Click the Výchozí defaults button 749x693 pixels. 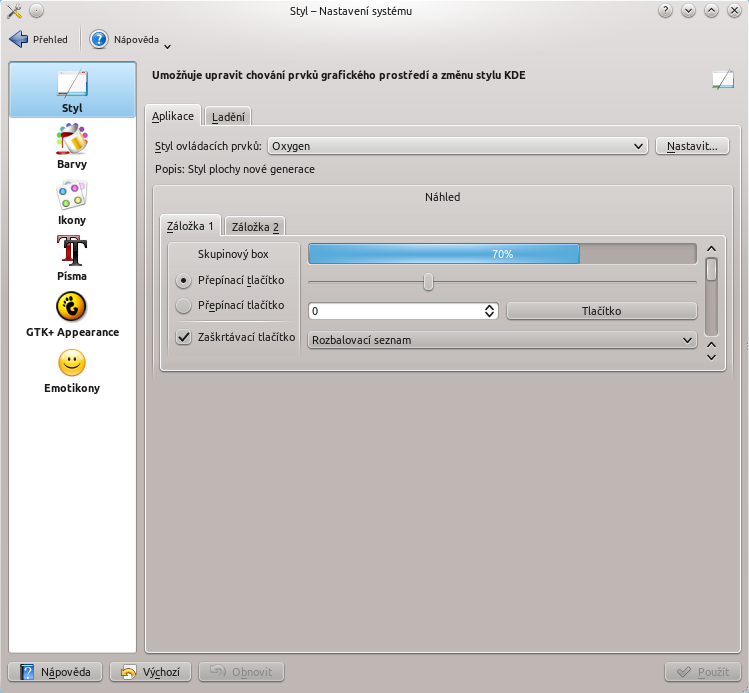pyautogui.click(x=150, y=672)
